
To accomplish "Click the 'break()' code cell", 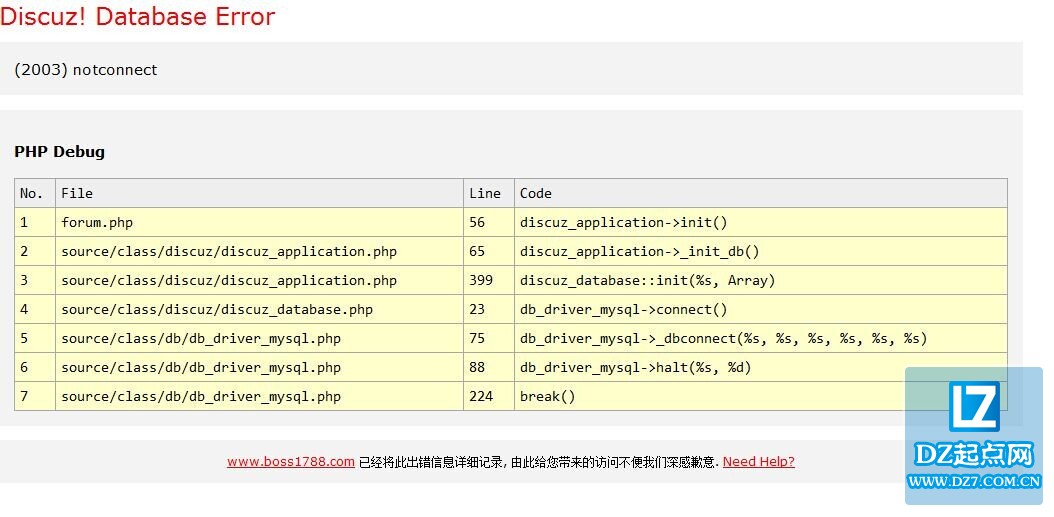I will [x=761, y=396].
